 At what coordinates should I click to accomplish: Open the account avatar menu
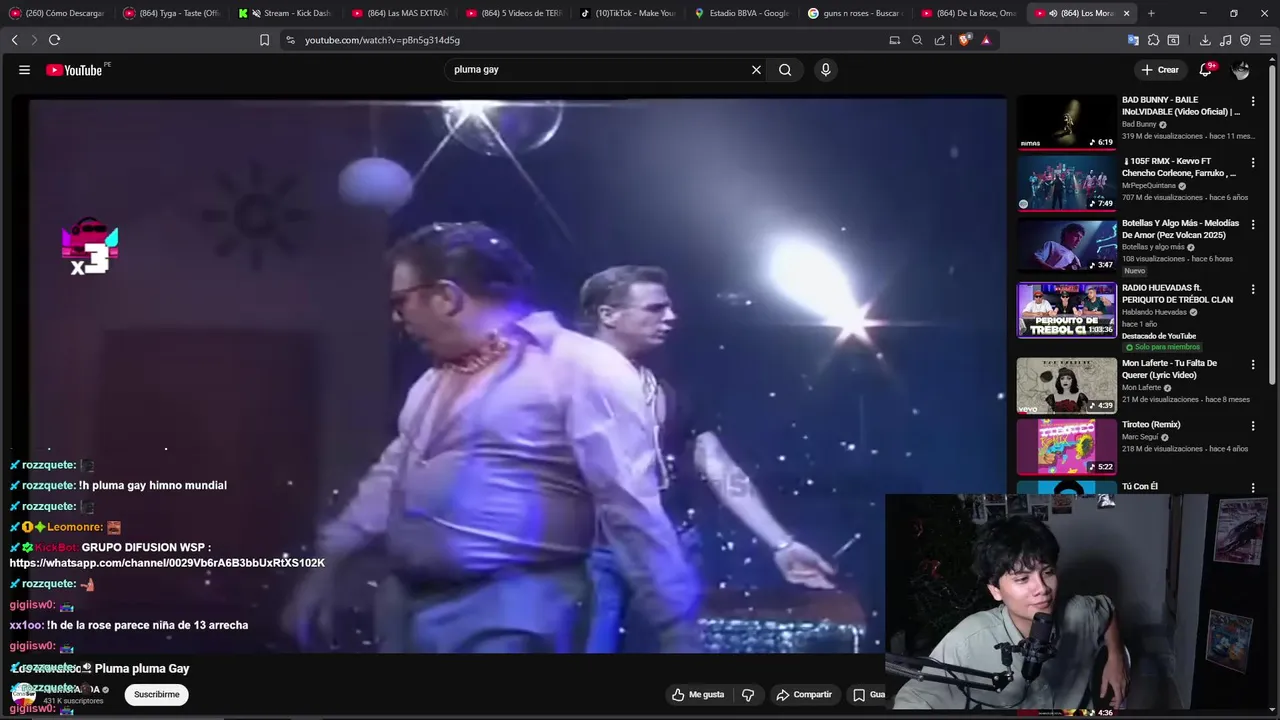[x=1241, y=70]
